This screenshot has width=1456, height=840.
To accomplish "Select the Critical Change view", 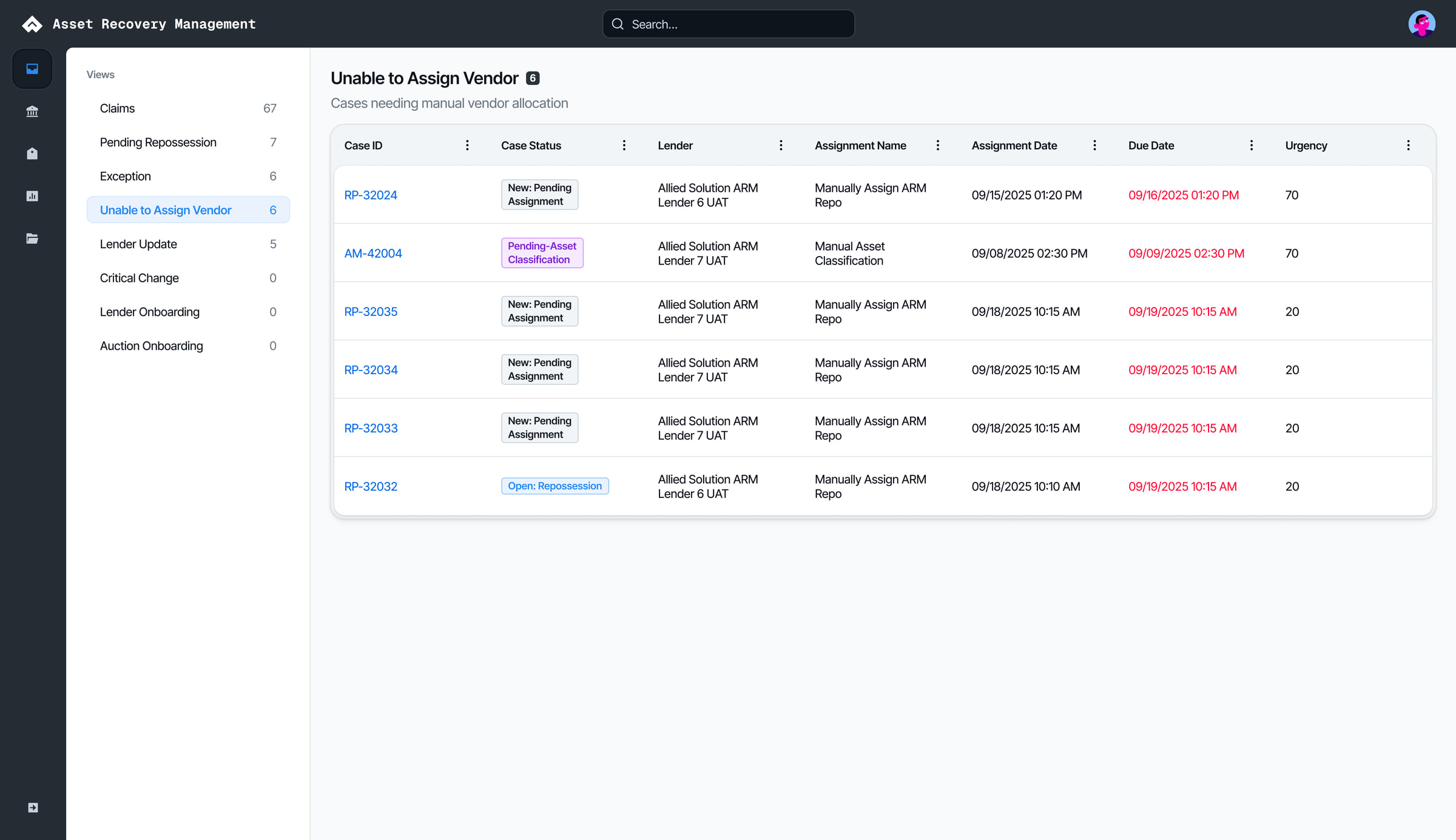I will pyautogui.click(x=188, y=278).
